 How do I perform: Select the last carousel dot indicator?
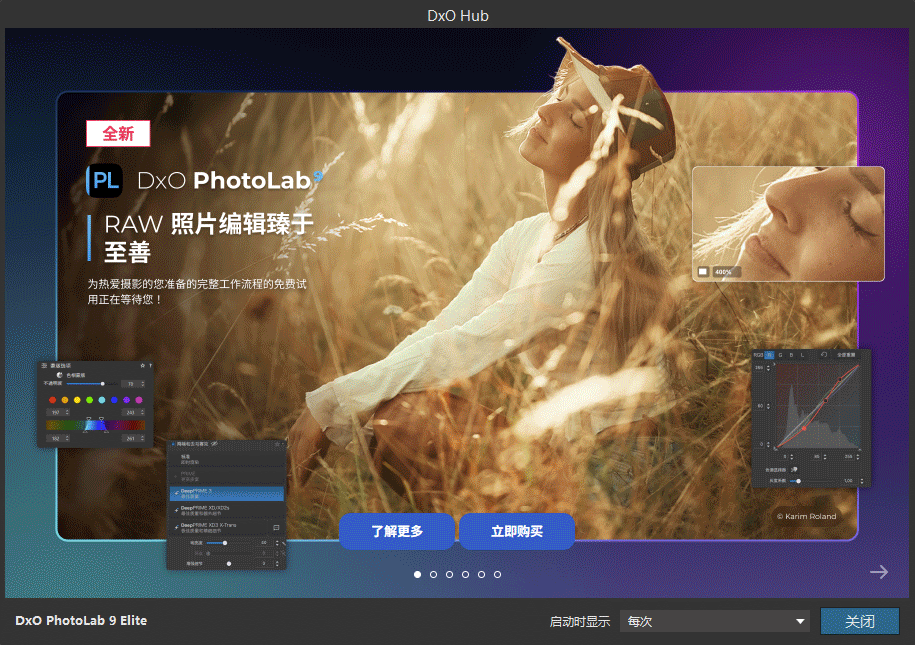497,574
